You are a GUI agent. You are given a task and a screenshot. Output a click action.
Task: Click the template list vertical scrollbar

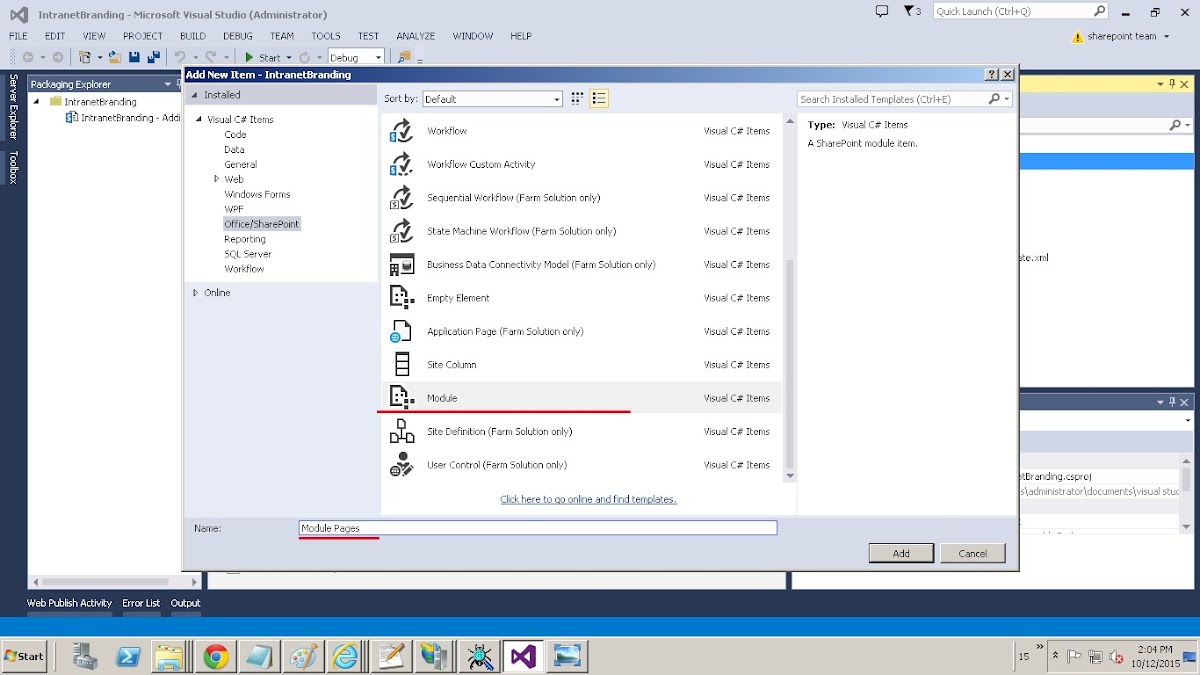point(789,364)
